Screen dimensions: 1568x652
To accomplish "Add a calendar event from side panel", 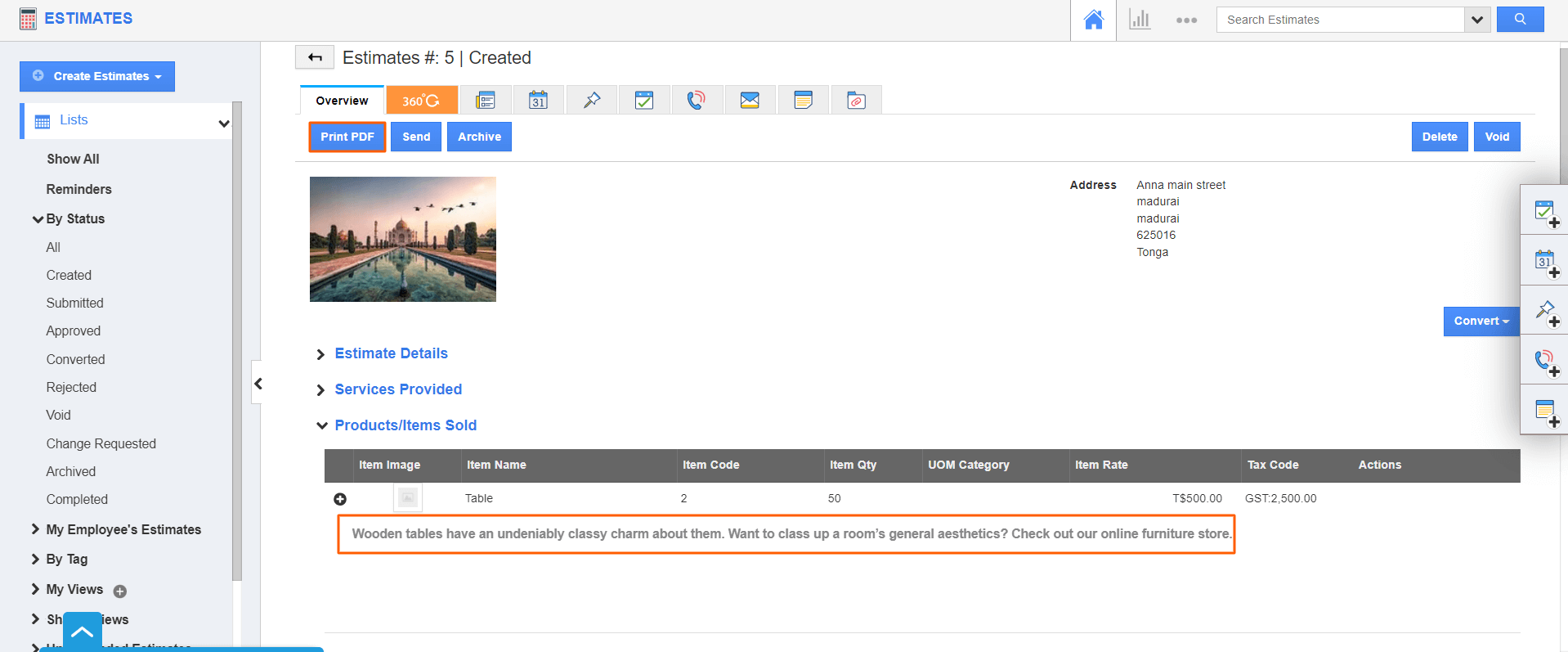I will 1546,263.
